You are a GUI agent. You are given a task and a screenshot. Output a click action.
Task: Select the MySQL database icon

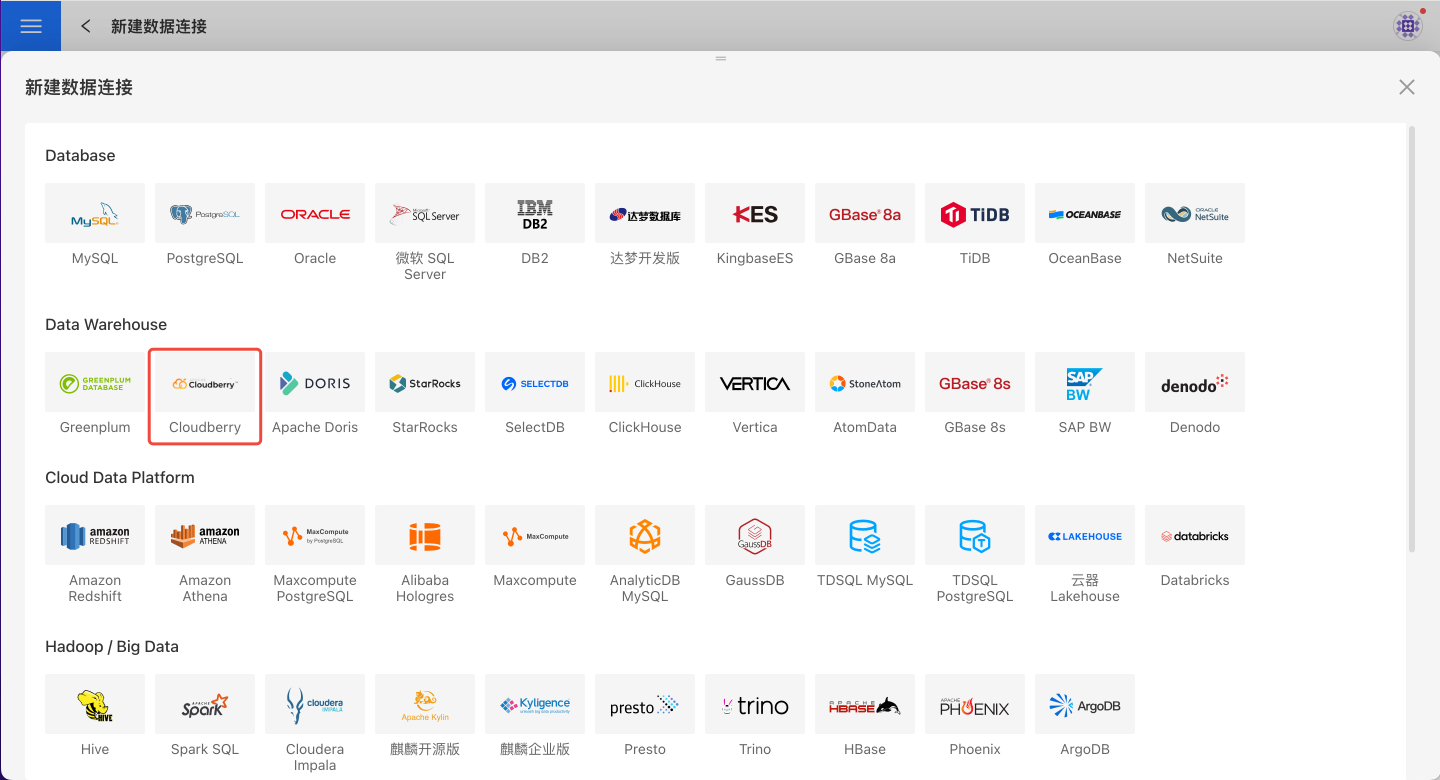point(95,213)
